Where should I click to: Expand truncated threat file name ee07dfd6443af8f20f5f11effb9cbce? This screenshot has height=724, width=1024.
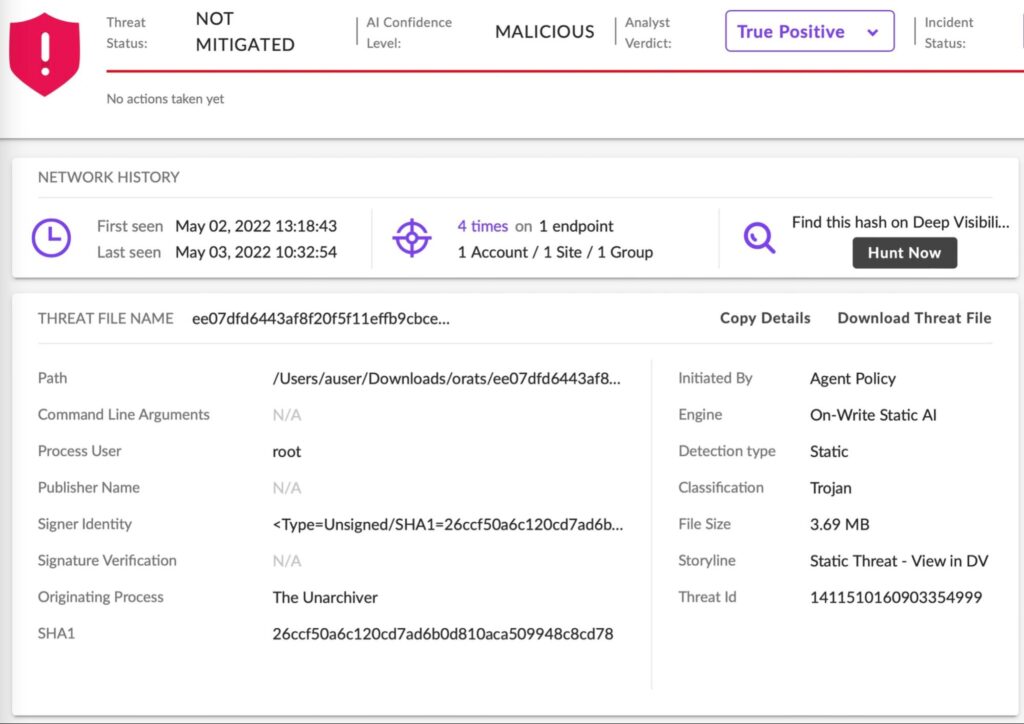coord(320,319)
